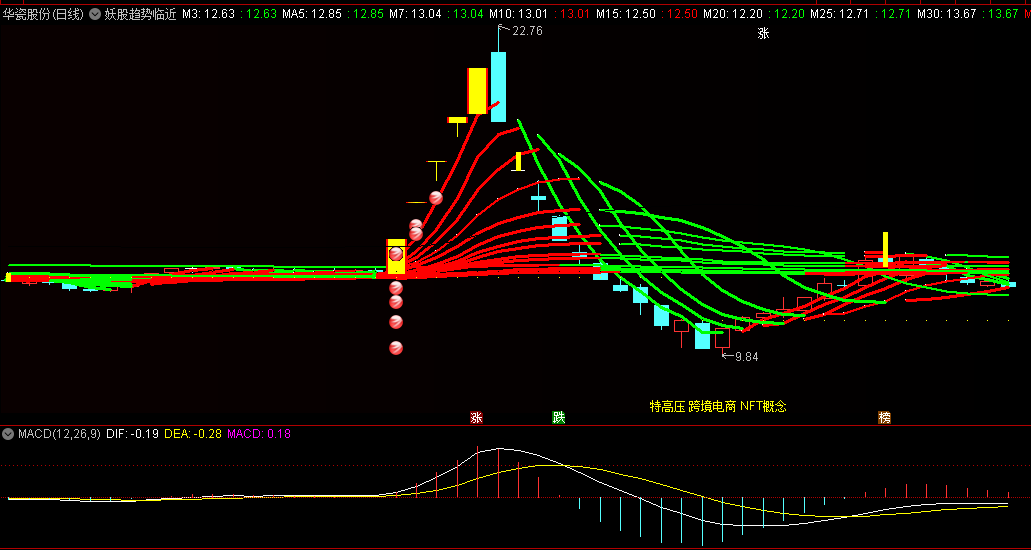Click the M15: 12.50 moving average value
This screenshot has height=550, width=1031.
[x=626, y=14]
